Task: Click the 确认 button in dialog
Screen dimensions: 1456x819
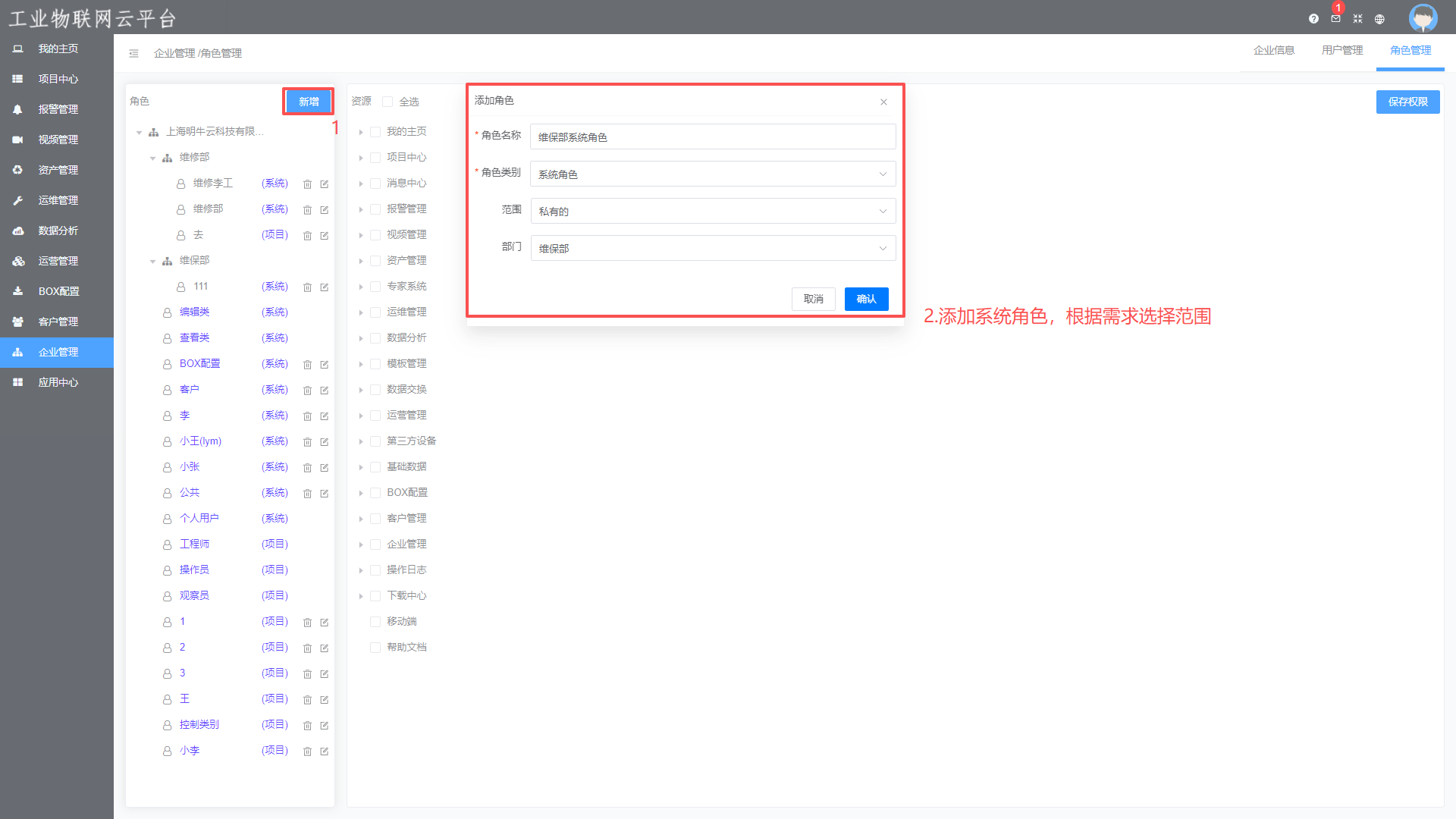Action: point(866,299)
